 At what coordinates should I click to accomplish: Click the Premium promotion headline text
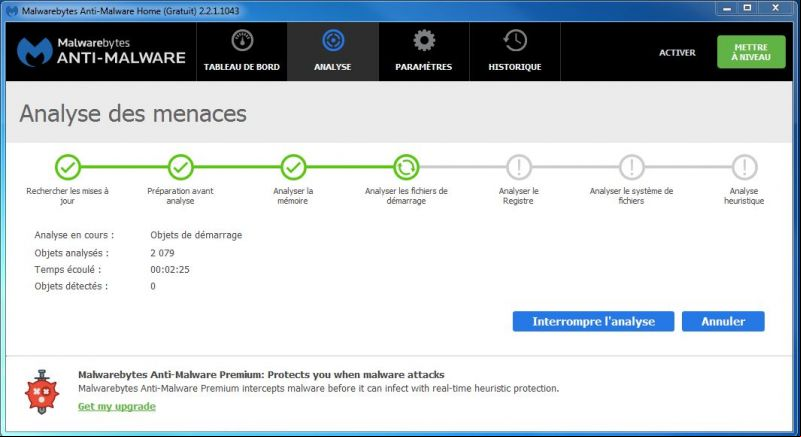(261, 375)
